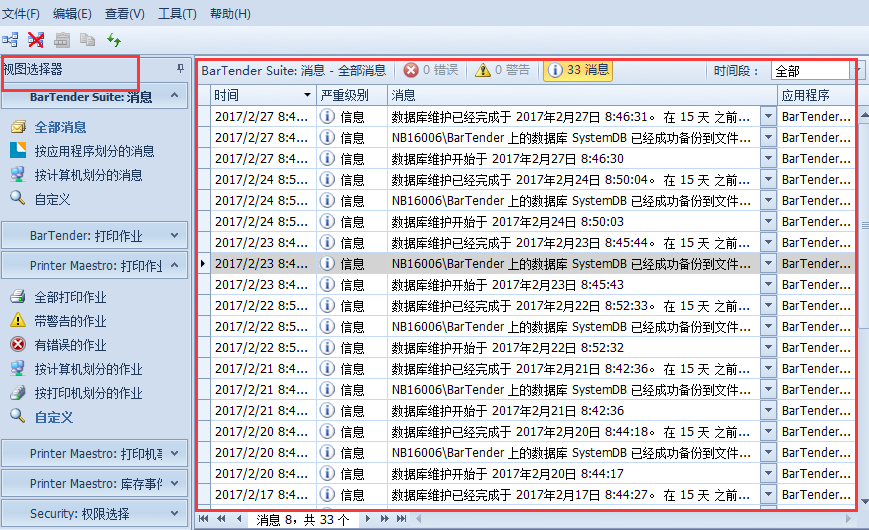Click the copy toolbar icon
Viewport: 869px width, 530px height.
click(x=87, y=40)
